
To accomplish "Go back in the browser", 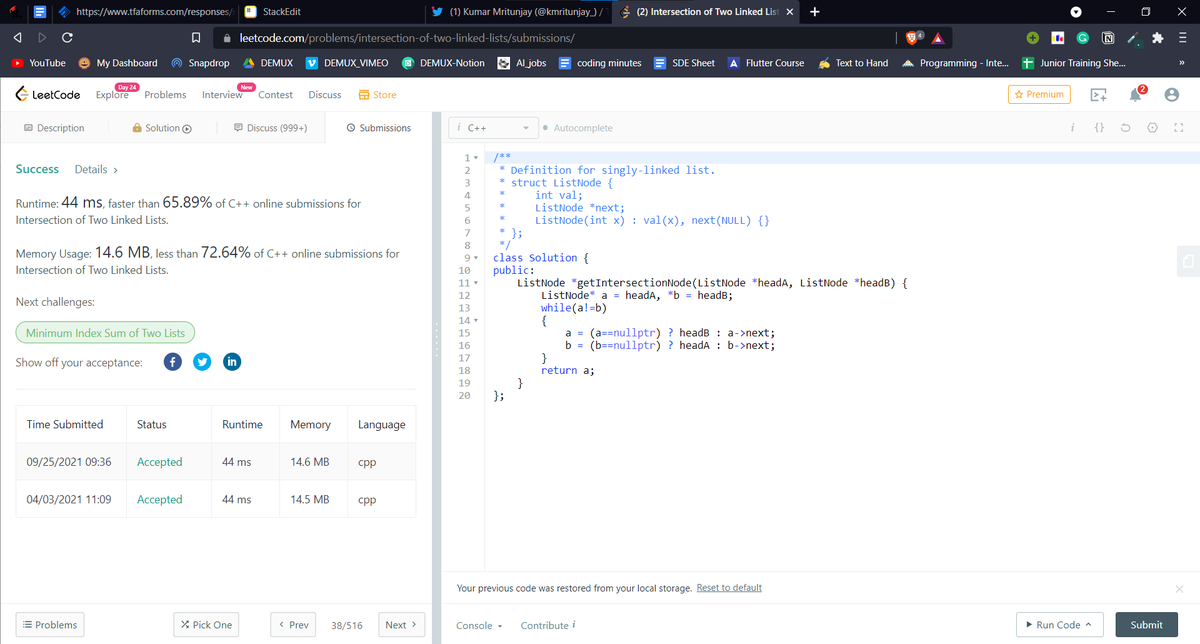I will tap(17, 37).
